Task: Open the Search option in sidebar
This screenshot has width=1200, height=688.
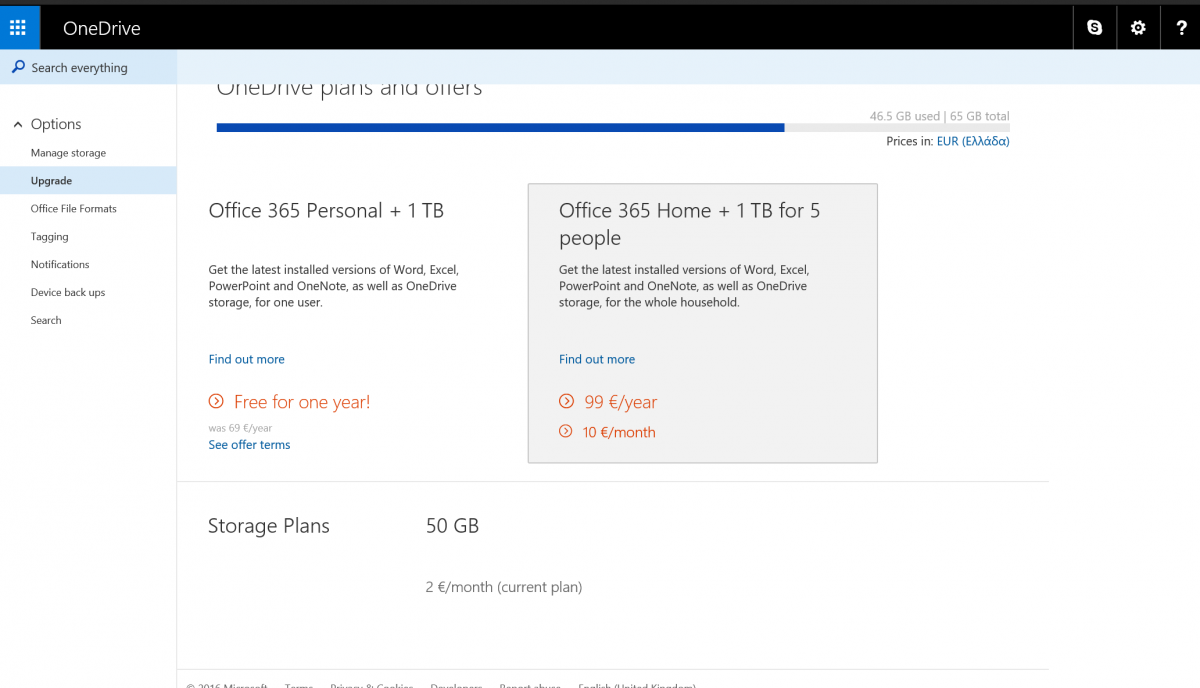Action: (46, 321)
